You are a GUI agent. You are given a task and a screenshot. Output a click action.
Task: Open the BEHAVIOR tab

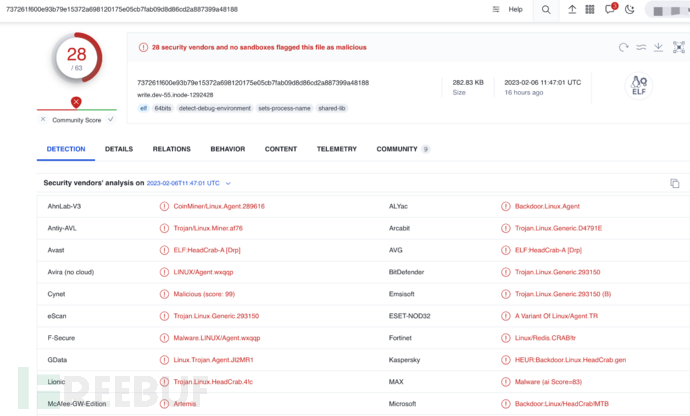pos(227,149)
